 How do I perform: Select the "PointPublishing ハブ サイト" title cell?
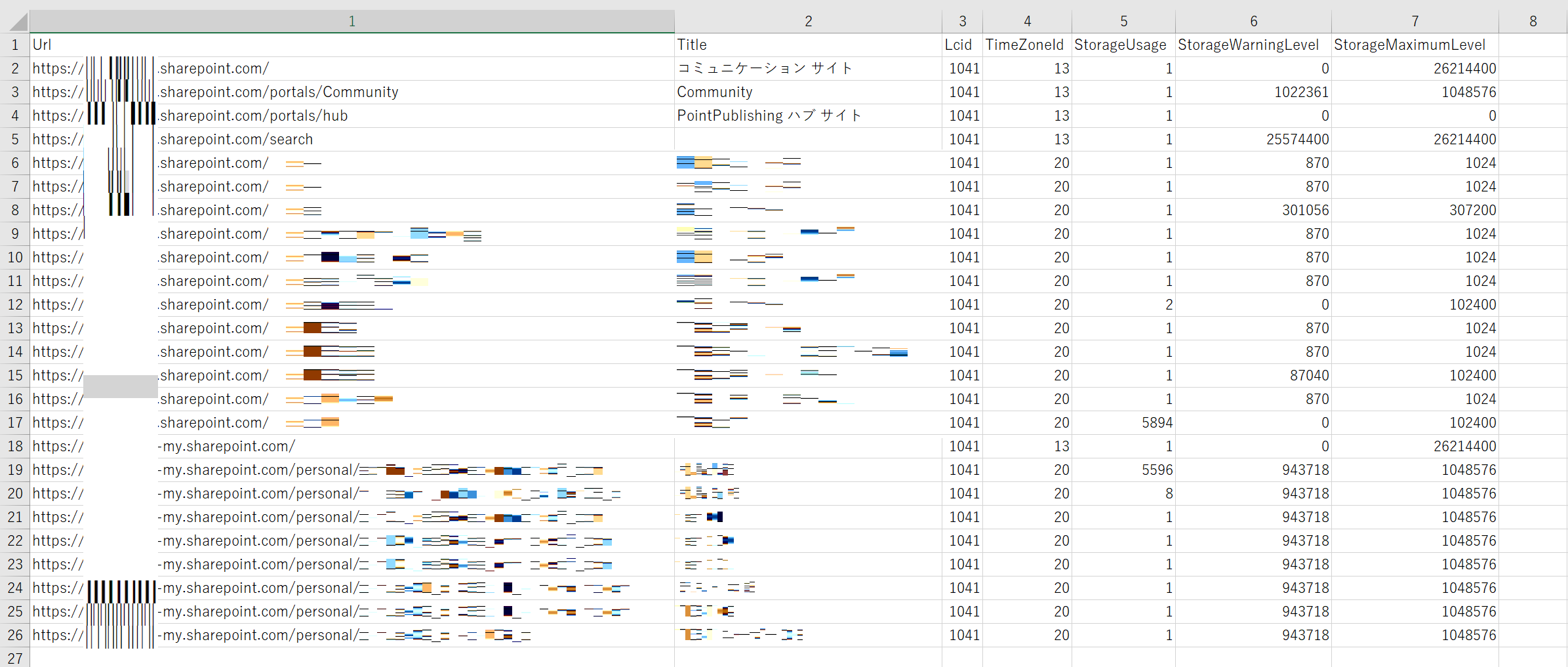coord(808,115)
